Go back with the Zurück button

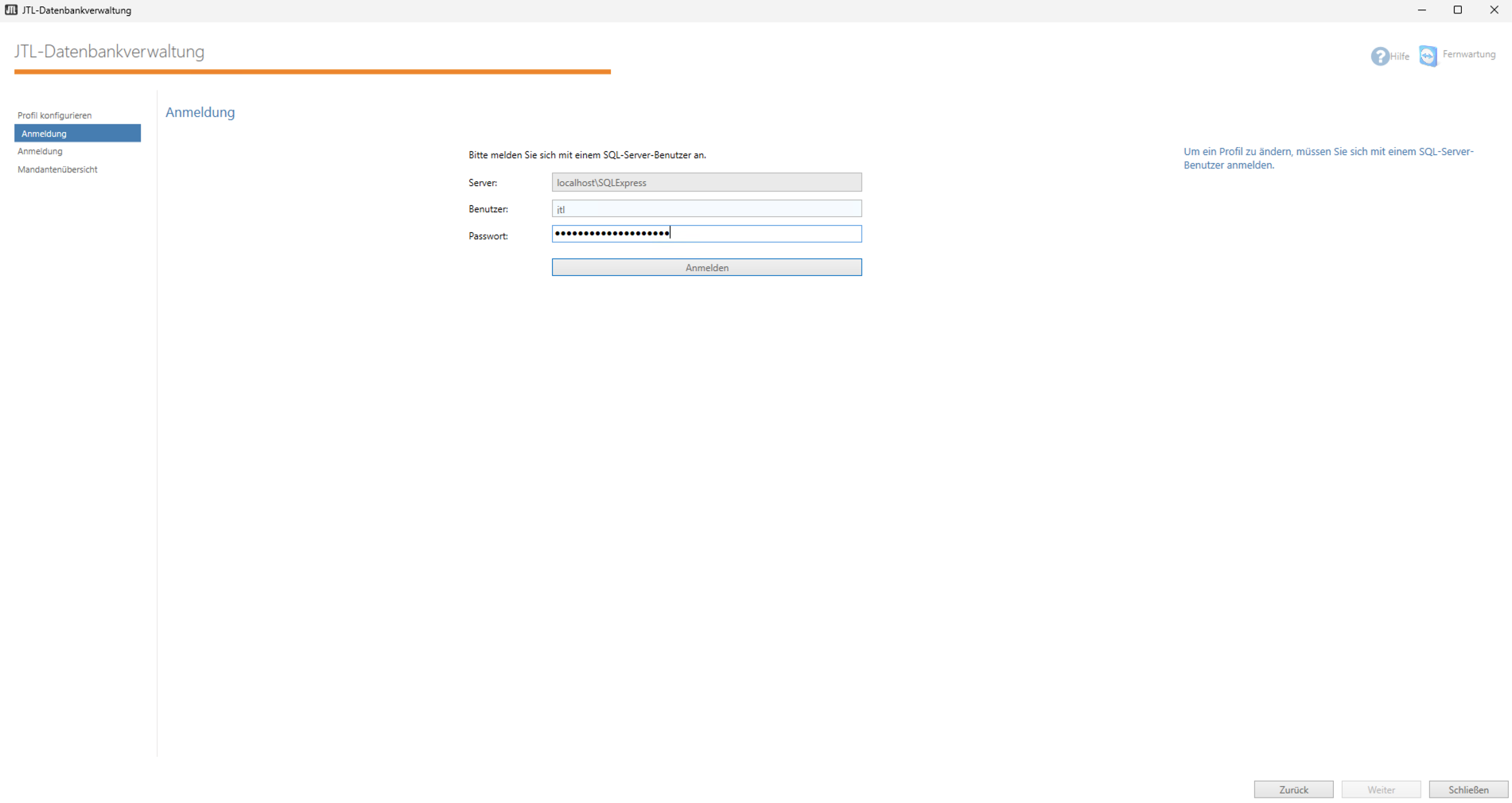pos(1293,789)
